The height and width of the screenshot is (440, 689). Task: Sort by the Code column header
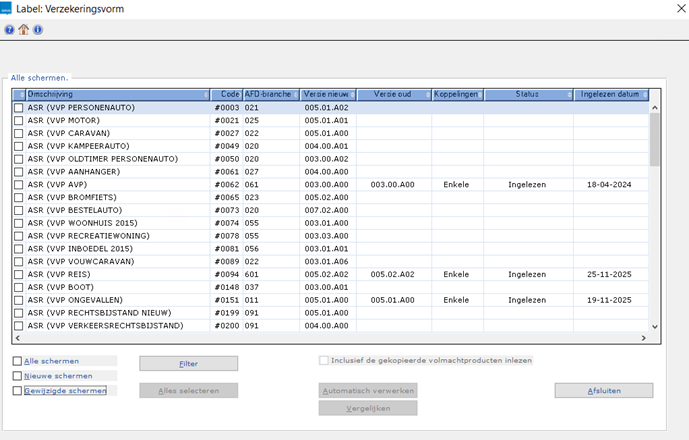tap(226, 95)
